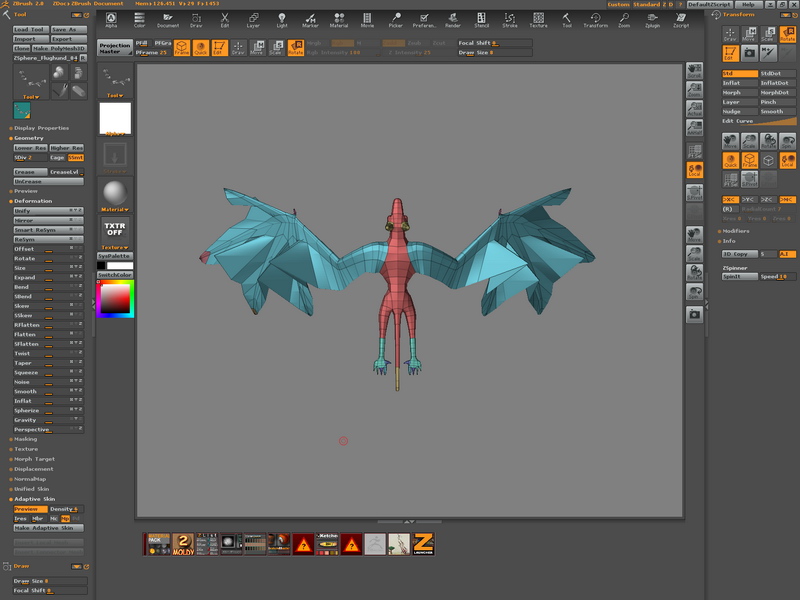
Task: Open the Material selector dropdown
Action: point(115,195)
